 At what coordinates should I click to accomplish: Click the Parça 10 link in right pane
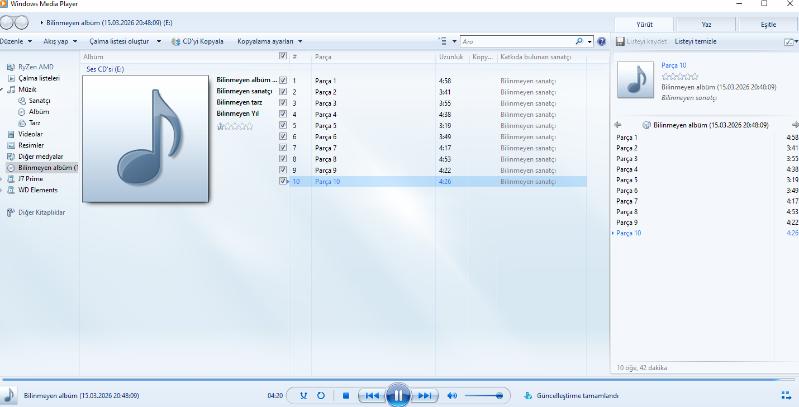pos(674,65)
